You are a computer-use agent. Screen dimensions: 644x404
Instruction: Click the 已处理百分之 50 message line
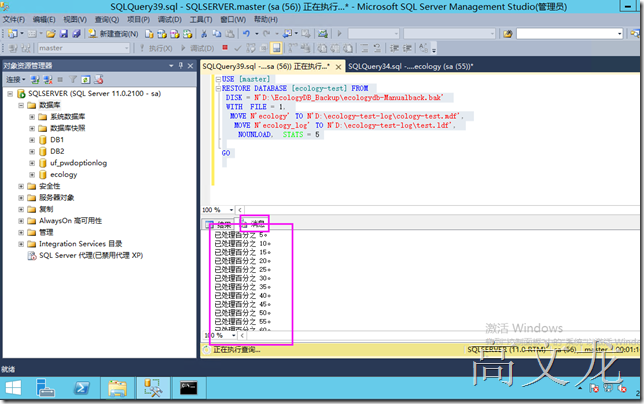243,313
